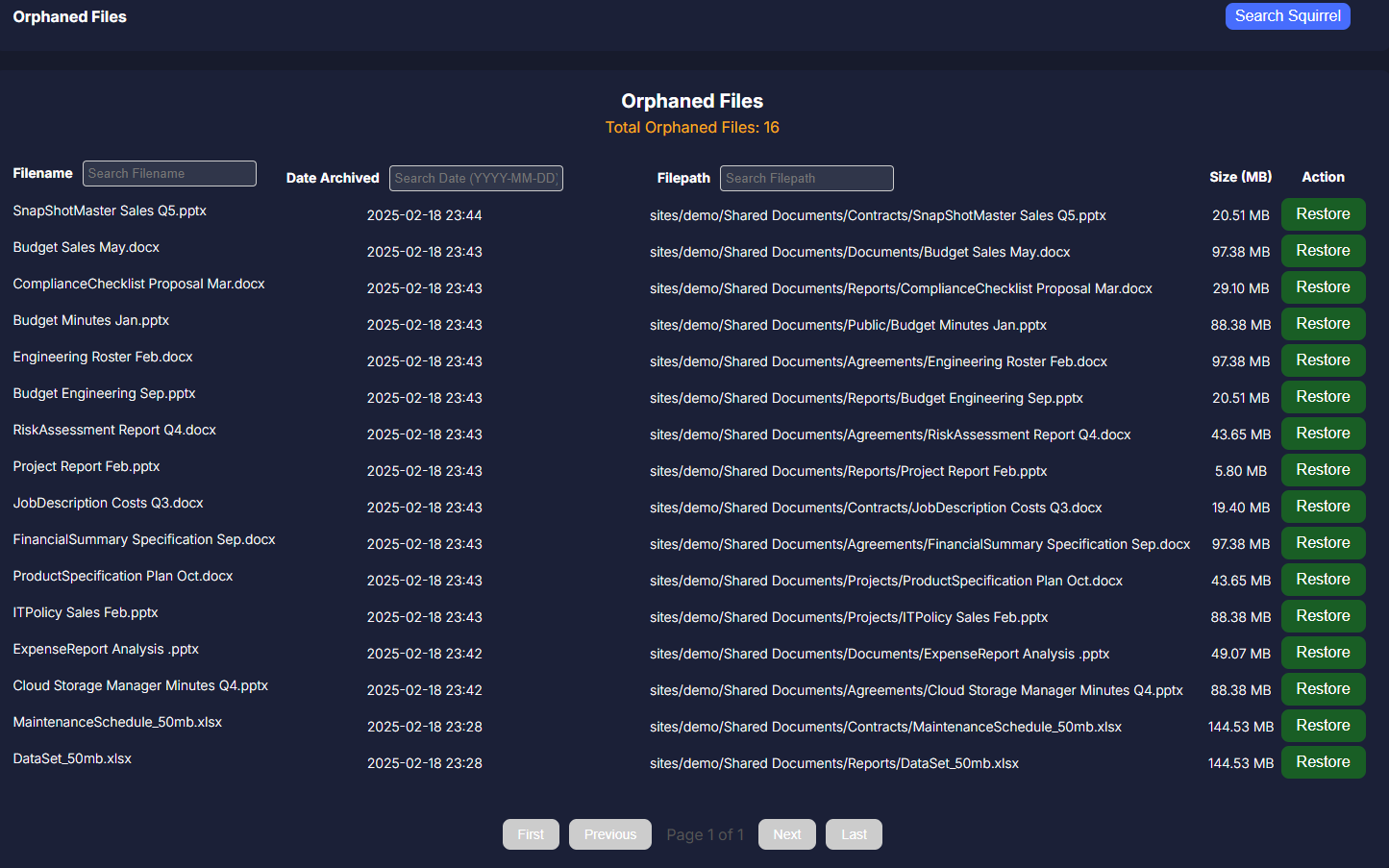Restore ITPolicy Sales Feb.pptx
The image size is (1389, 868).
pyautogui.click(x=1323, y=616)
